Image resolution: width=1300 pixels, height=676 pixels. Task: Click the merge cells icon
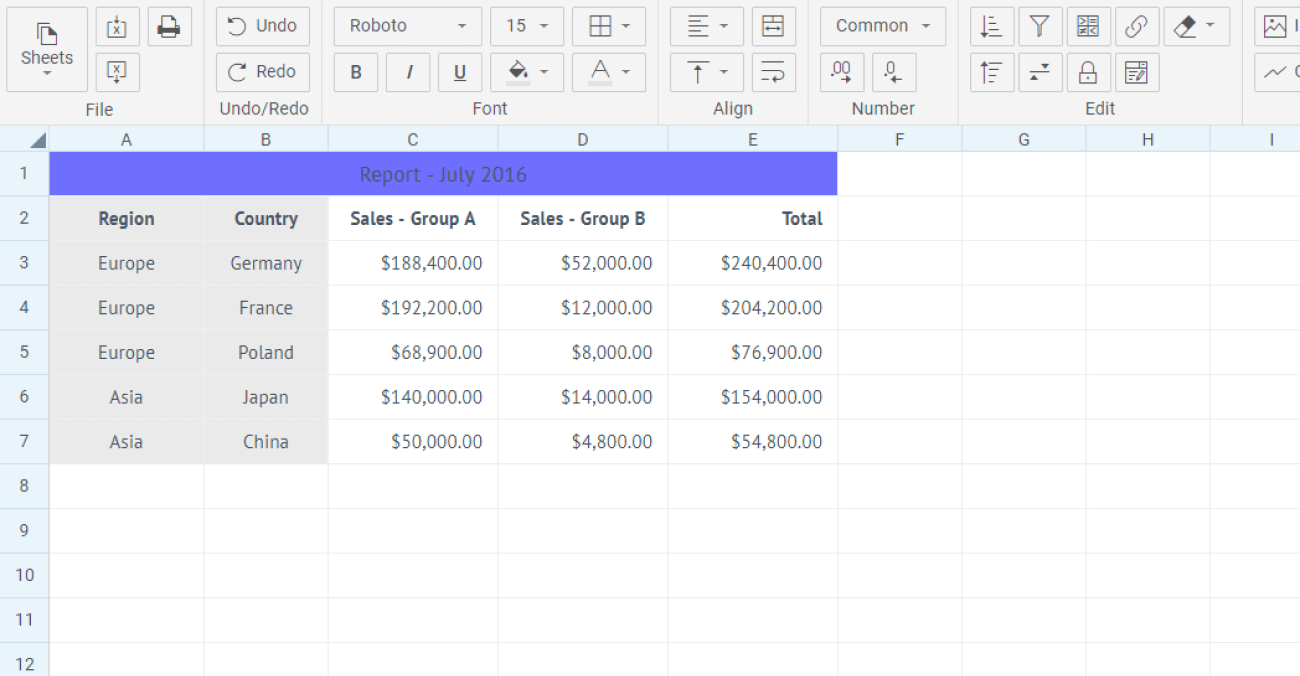coord(773,27)
